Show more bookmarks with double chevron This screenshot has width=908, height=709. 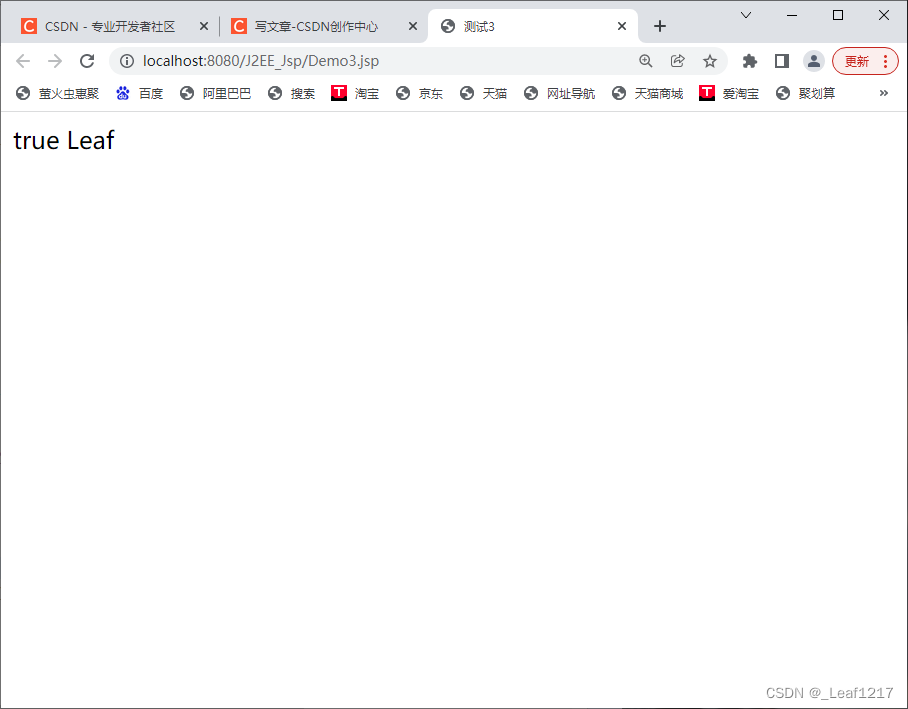(884, 93)
